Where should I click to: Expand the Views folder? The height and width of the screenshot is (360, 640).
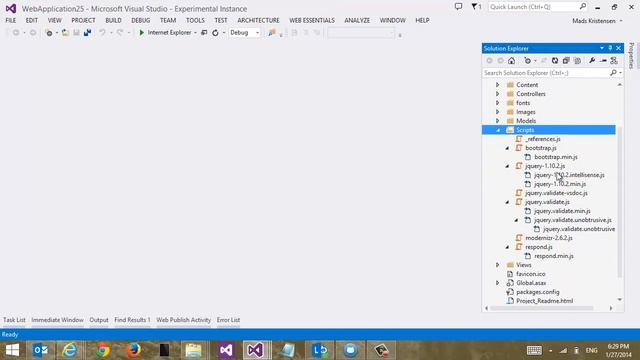point(498,265)
